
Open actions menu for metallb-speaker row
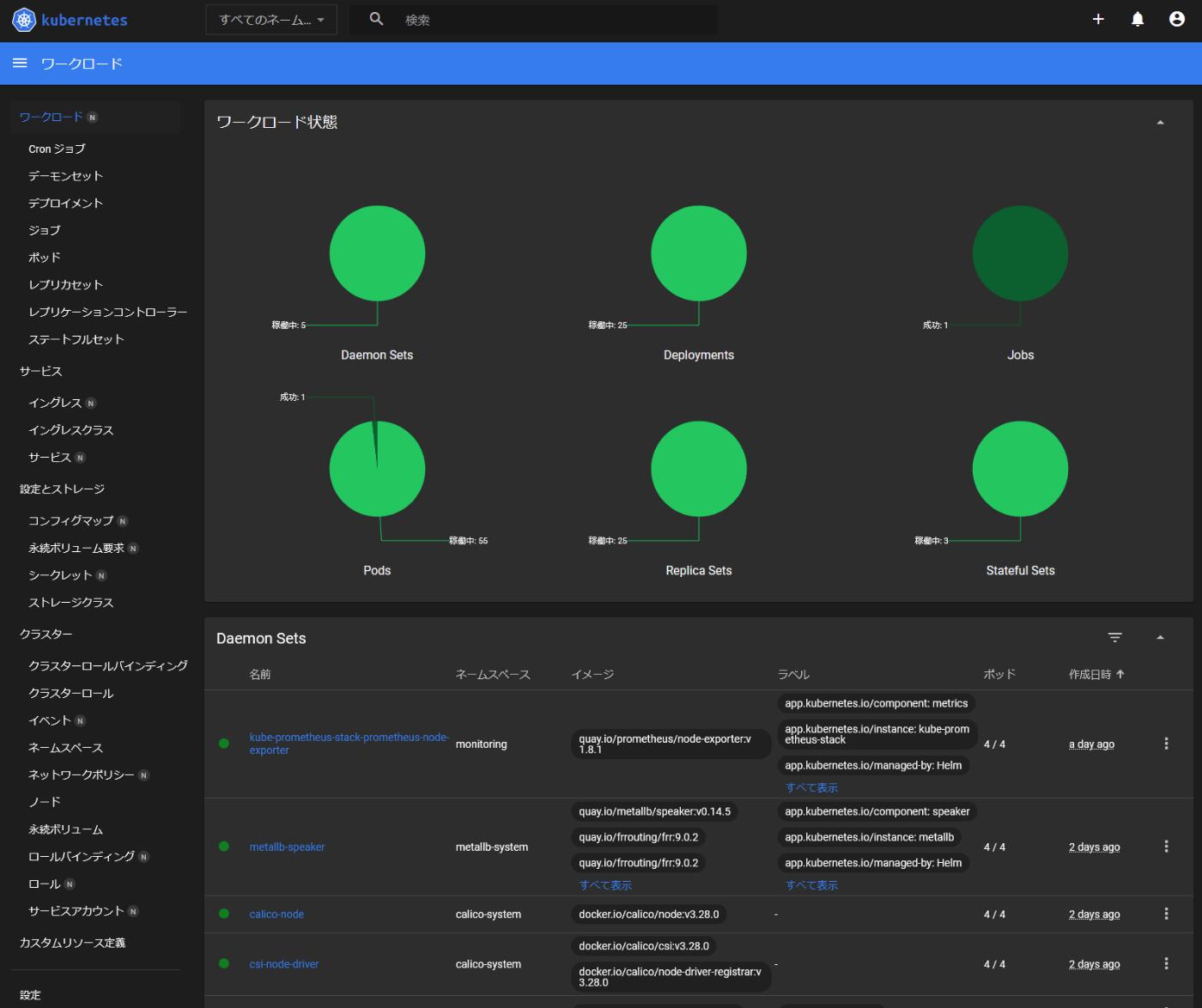(x=1166, y=847)
